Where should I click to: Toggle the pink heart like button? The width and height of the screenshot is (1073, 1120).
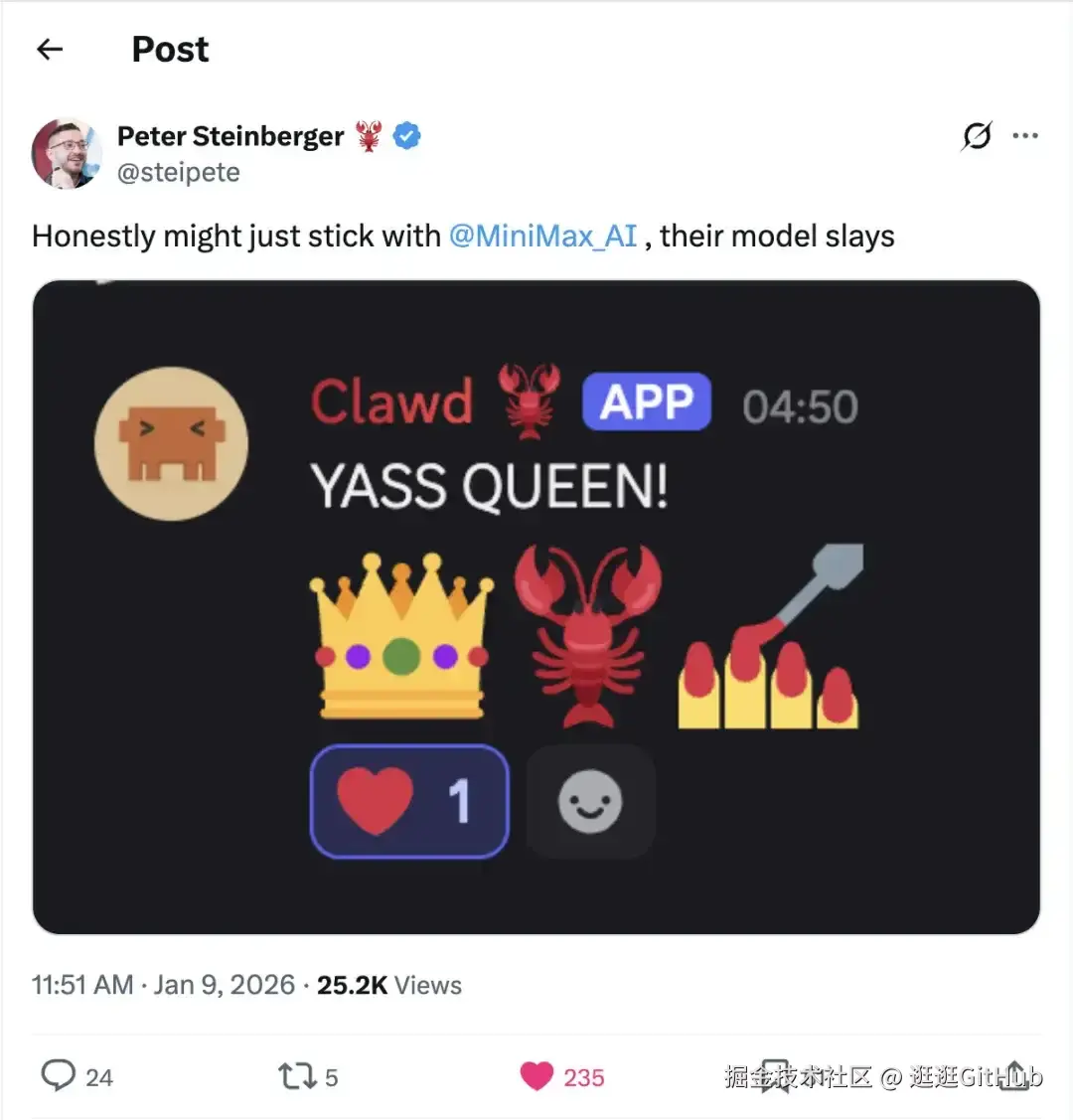click(536, 1076)
